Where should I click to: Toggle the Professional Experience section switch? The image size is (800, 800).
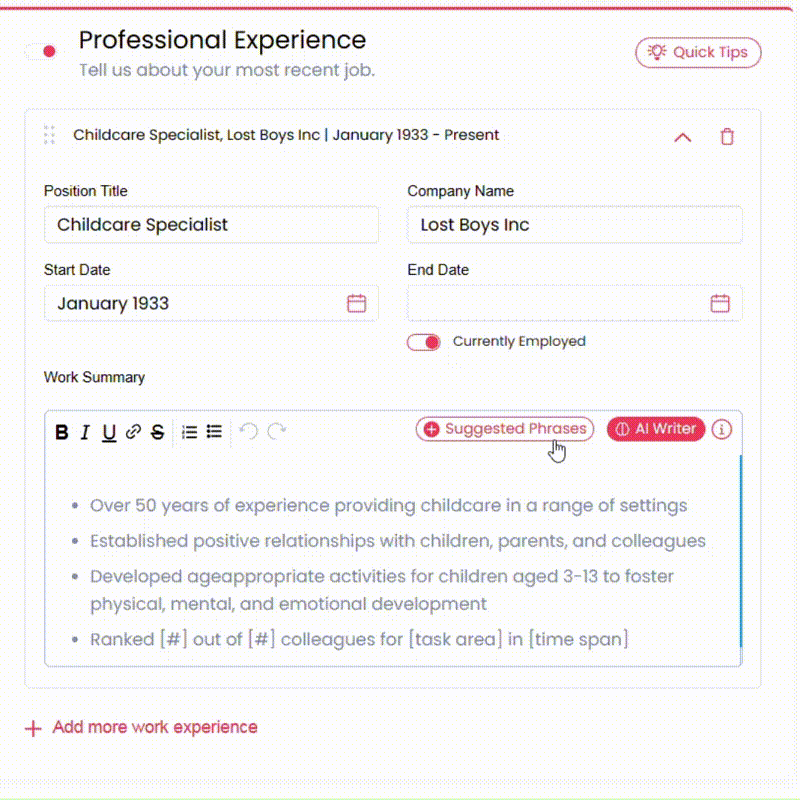(42, 51)
